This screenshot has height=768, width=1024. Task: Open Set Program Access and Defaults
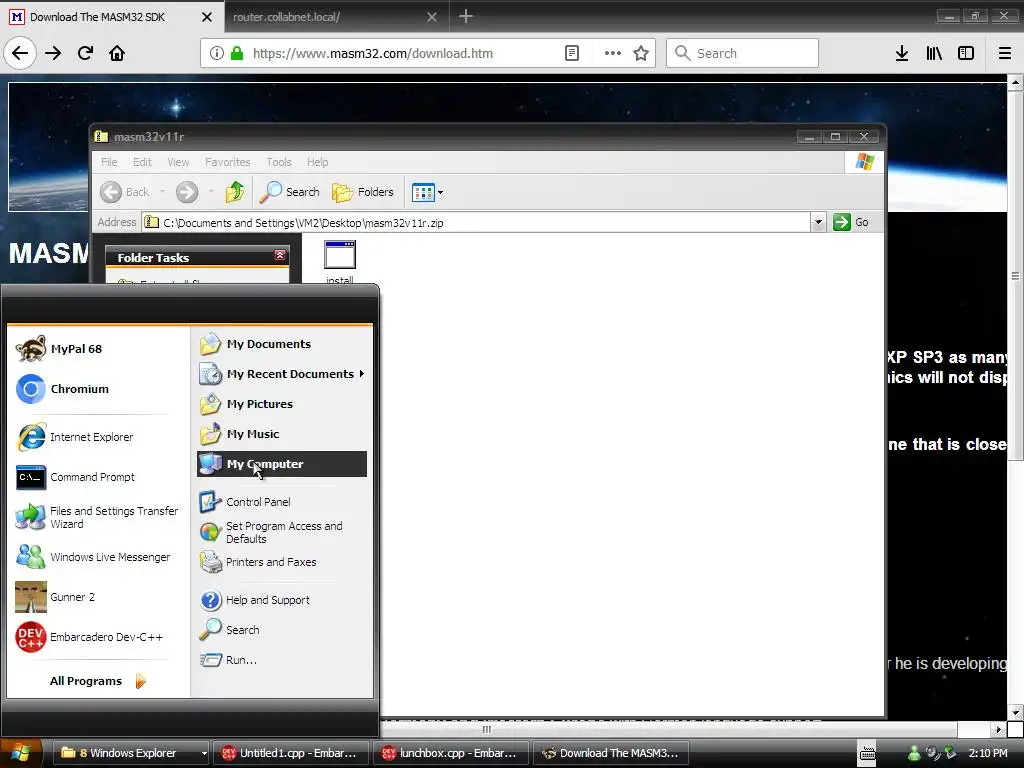pos(281,532)
